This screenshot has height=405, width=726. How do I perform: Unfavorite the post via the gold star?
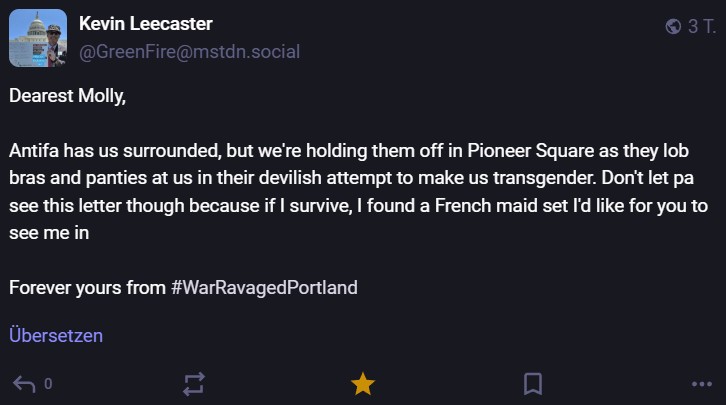click(363, 383)
